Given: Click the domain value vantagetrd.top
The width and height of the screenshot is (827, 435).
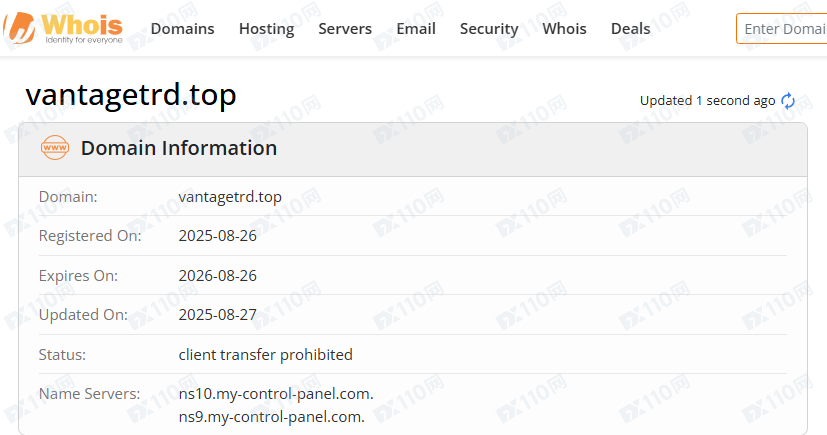Looking at the screenshot, I should click(x=230, y=197).
